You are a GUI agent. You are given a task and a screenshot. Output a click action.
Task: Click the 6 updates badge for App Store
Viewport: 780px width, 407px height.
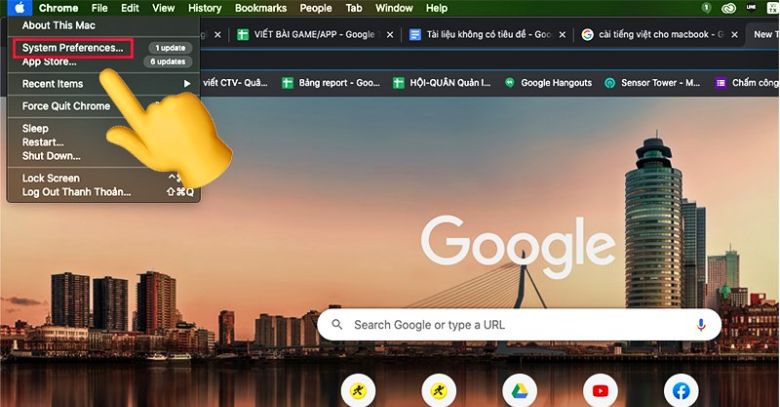point(168,62)
